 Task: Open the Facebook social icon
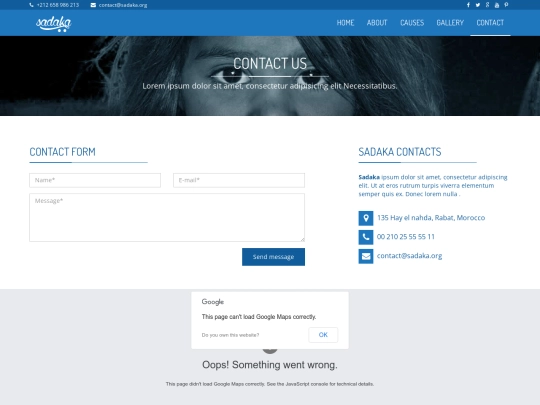pos(468,5)
